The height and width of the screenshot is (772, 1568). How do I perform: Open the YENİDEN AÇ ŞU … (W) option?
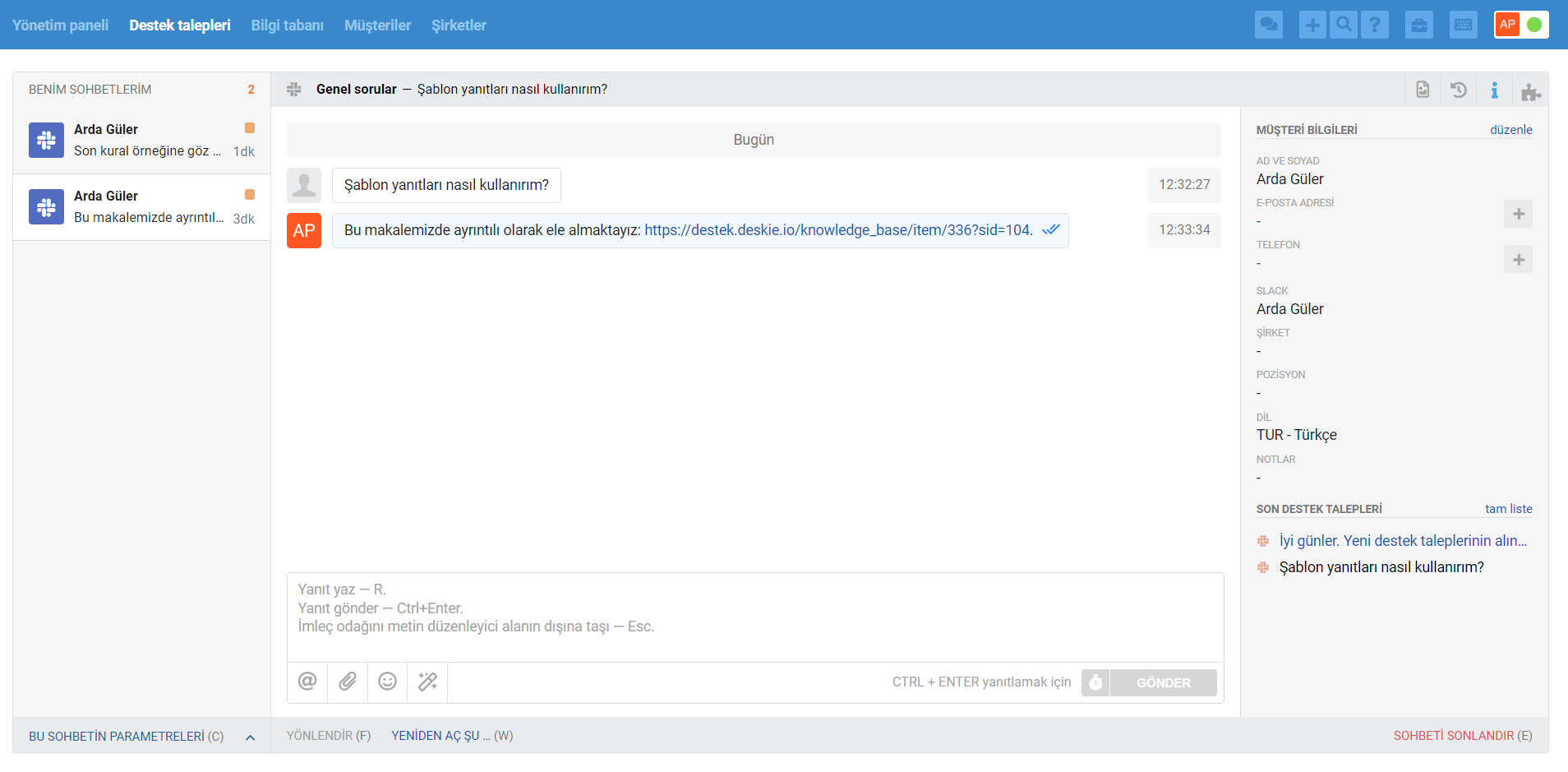tap(452, 736)
